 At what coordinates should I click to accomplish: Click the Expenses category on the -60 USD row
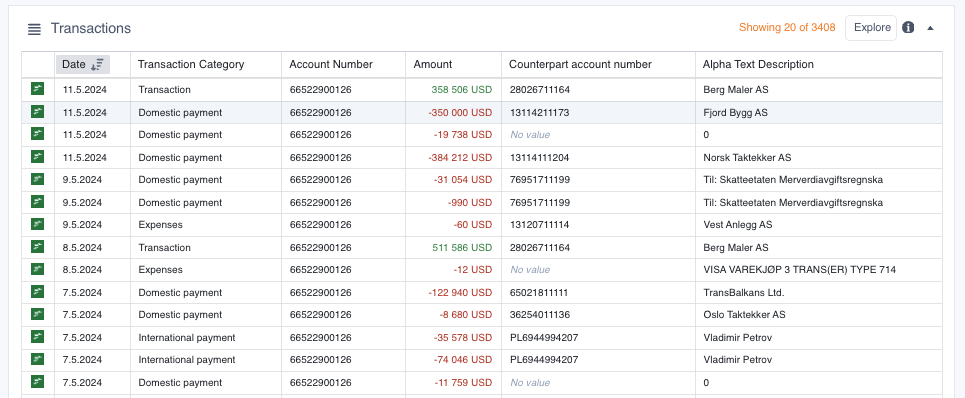[160, 225]
